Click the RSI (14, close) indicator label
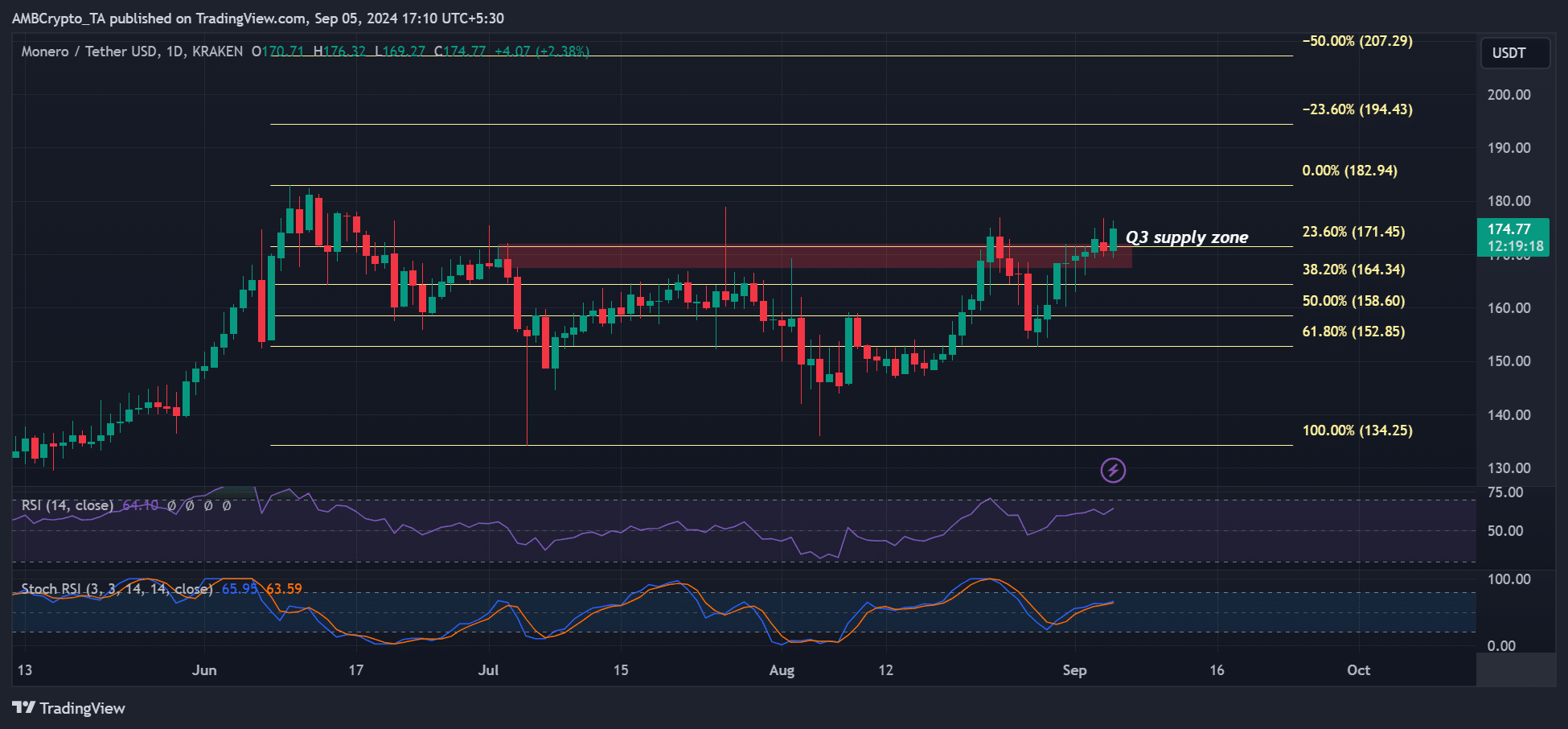Screen dimensions: 1568x729 pos(68,505)
